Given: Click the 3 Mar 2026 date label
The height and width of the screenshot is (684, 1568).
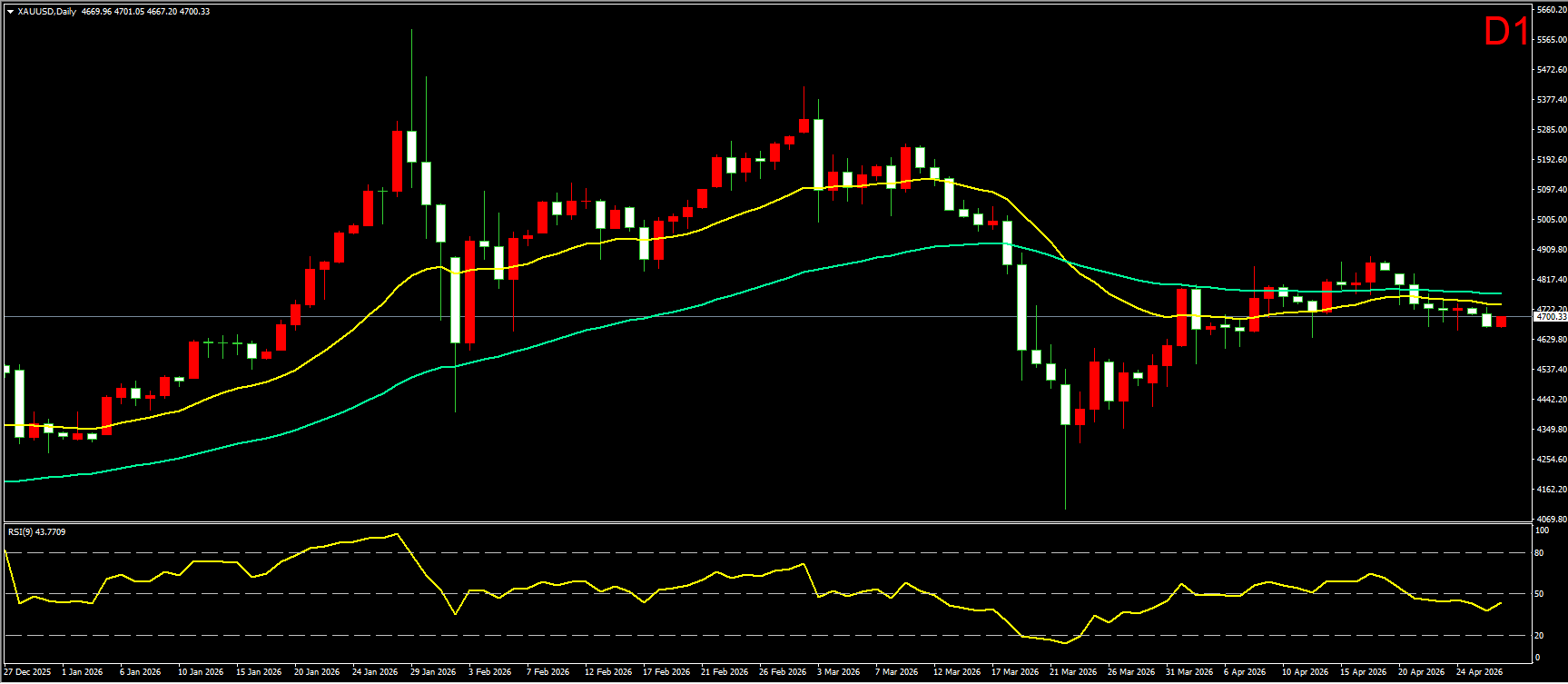Looking at the screenshot, I should click(840, 672).
